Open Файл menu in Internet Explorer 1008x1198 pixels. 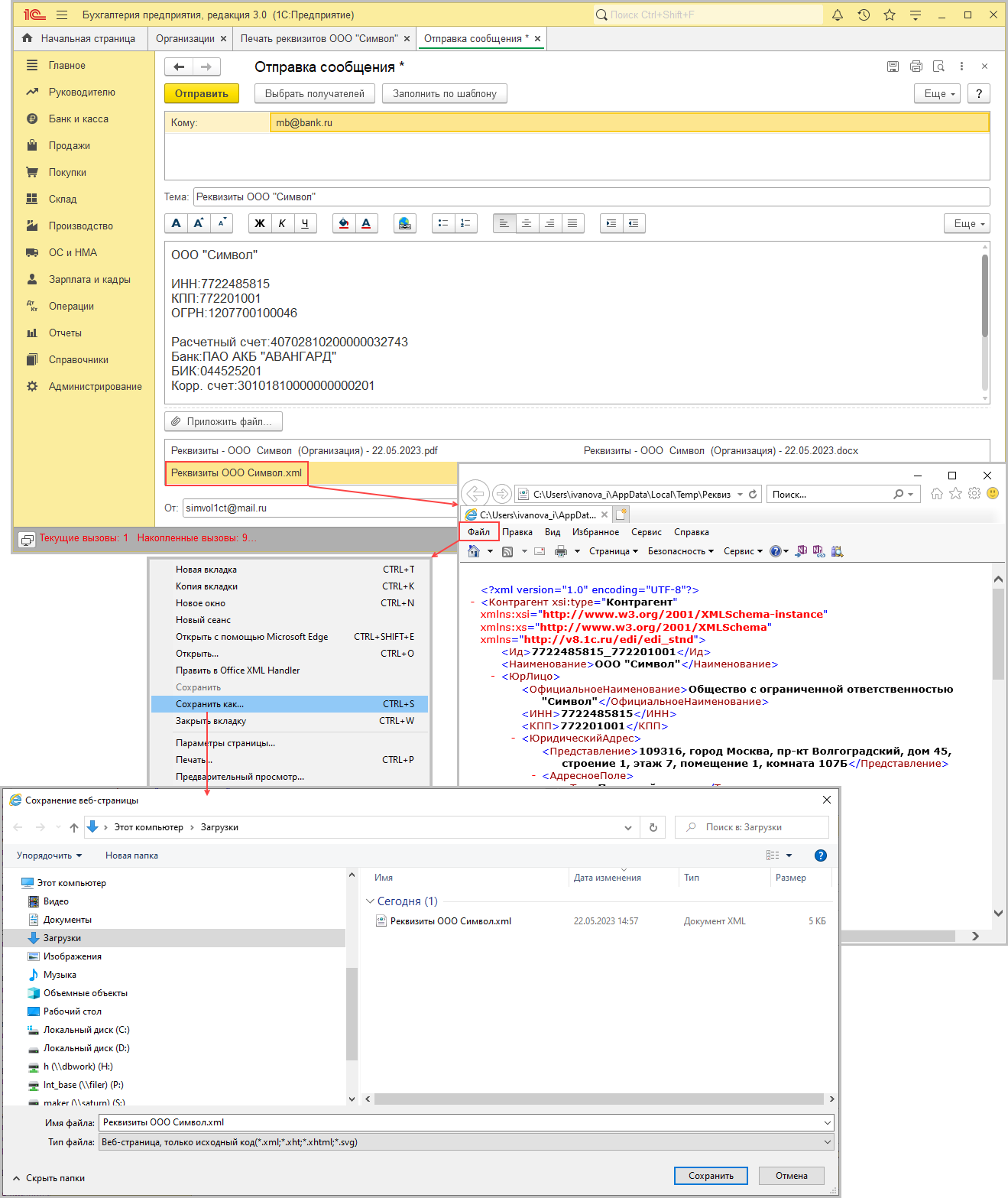(479, 532)
